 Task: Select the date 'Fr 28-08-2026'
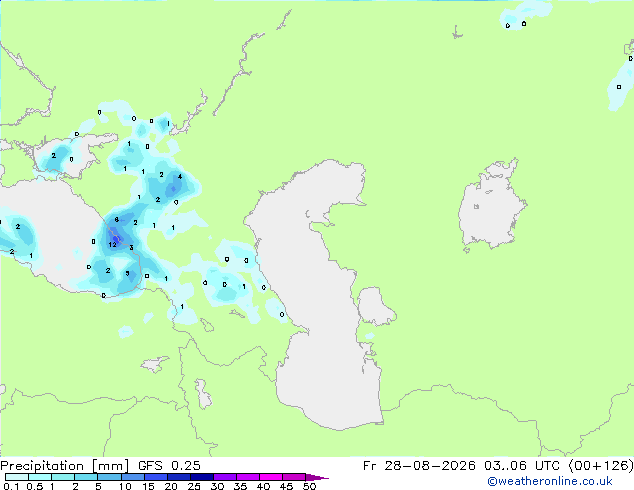419,466
